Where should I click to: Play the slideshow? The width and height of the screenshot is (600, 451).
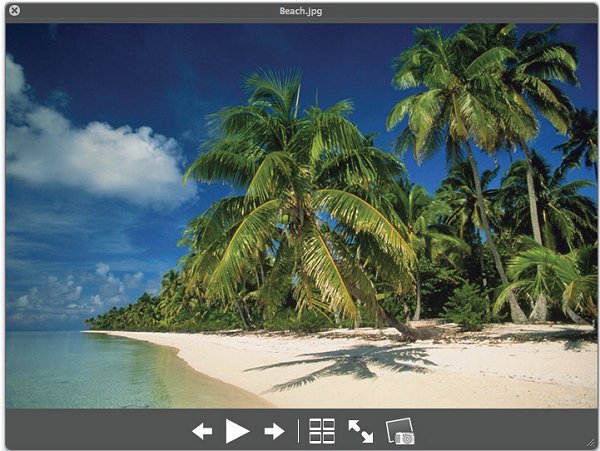pos(237,431)
